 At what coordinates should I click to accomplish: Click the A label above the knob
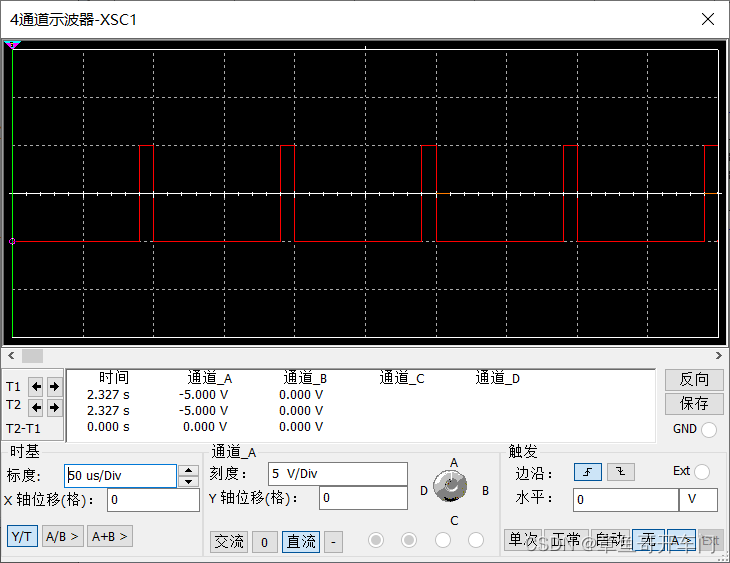click(454, 462)
